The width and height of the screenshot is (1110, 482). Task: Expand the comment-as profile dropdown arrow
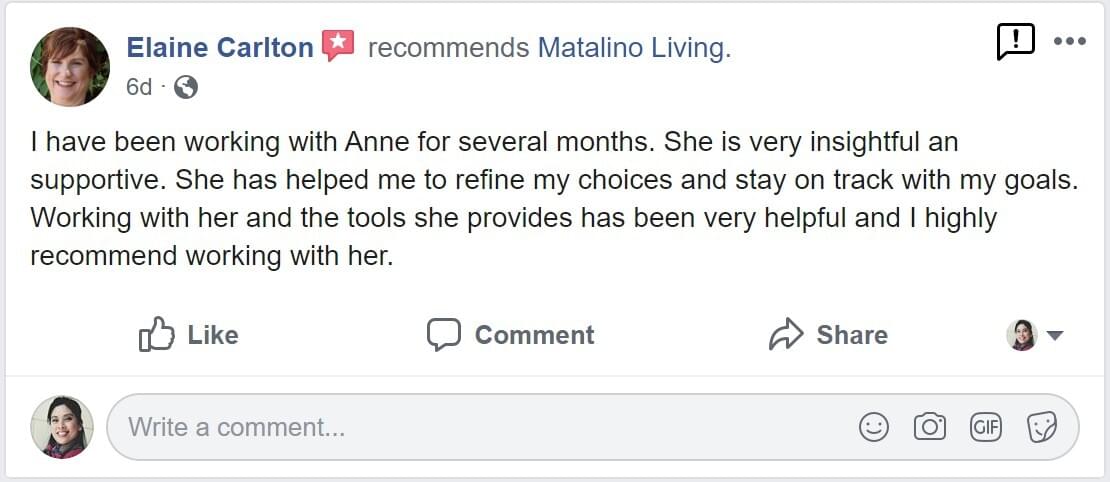coord(1054,336)
